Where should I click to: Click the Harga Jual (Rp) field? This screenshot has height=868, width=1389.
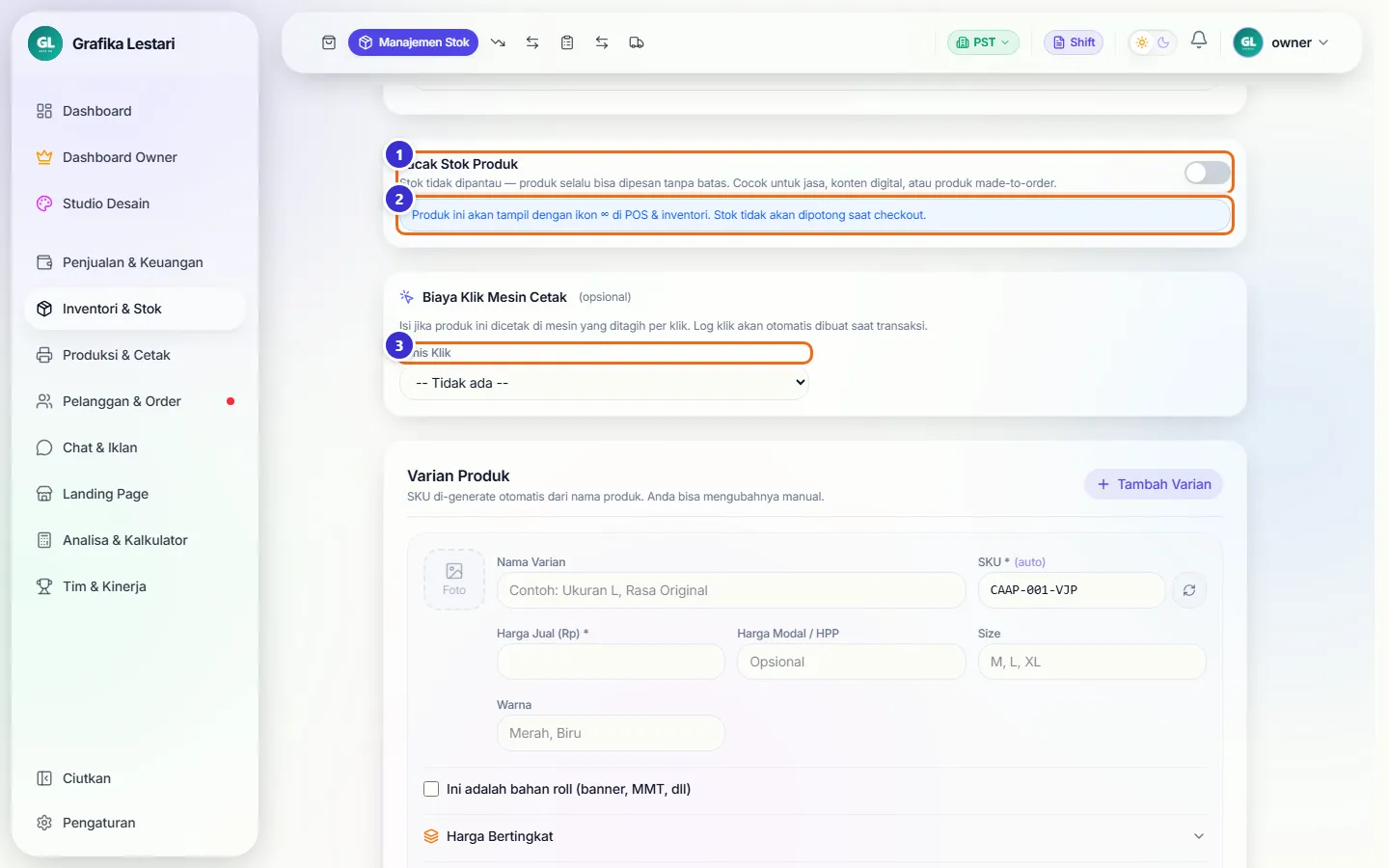(611, 662)
